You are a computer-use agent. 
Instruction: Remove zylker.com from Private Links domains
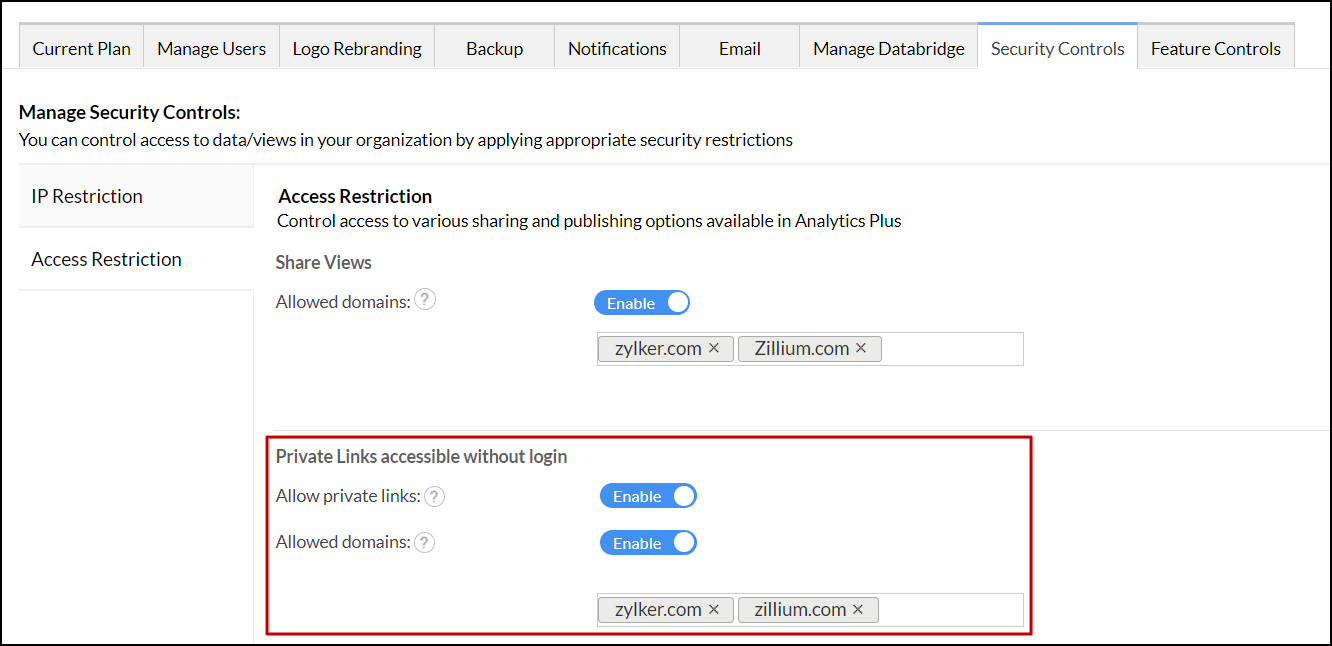click(714, 609)
